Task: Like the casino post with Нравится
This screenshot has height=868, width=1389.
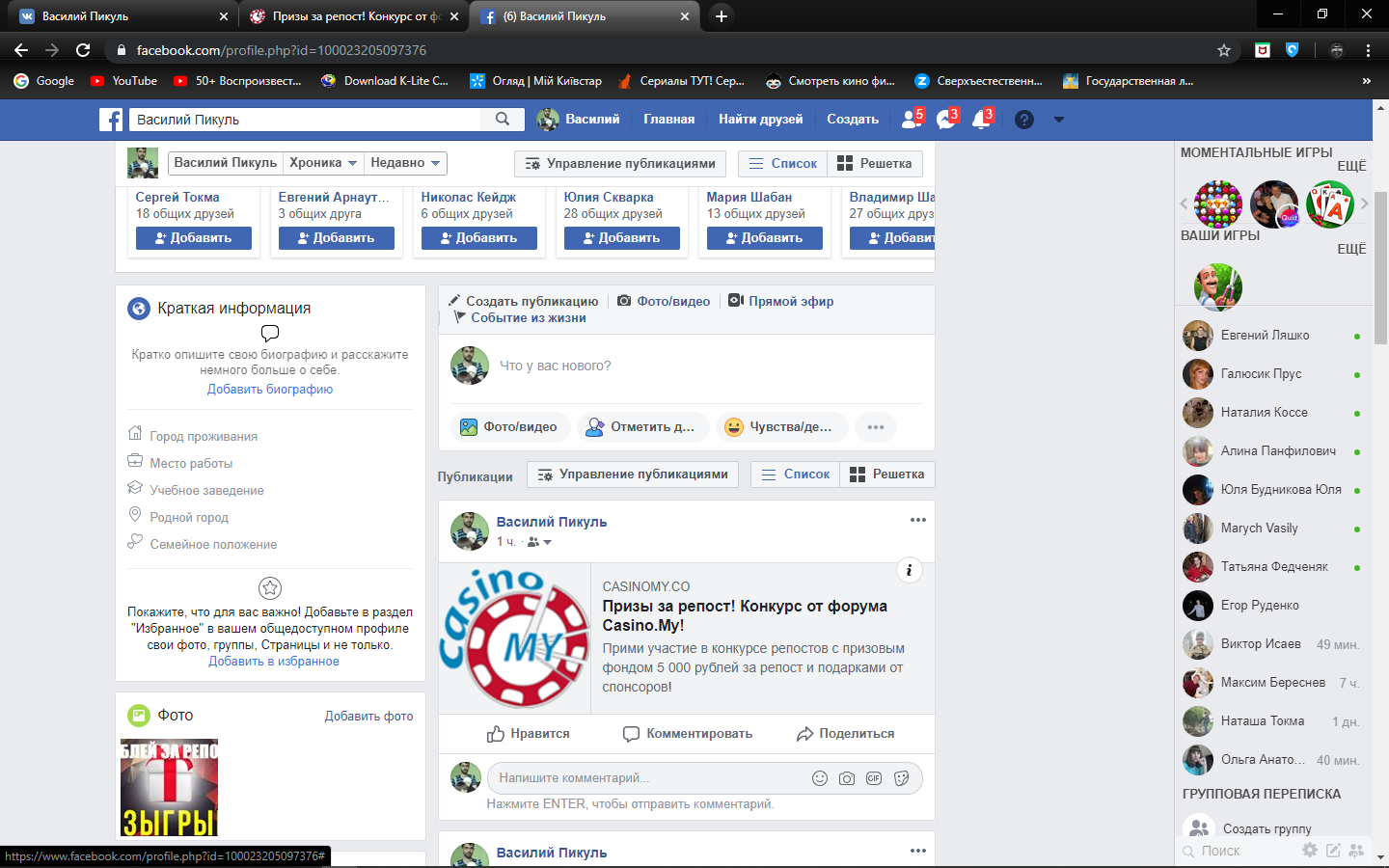Action: (529, 734)
